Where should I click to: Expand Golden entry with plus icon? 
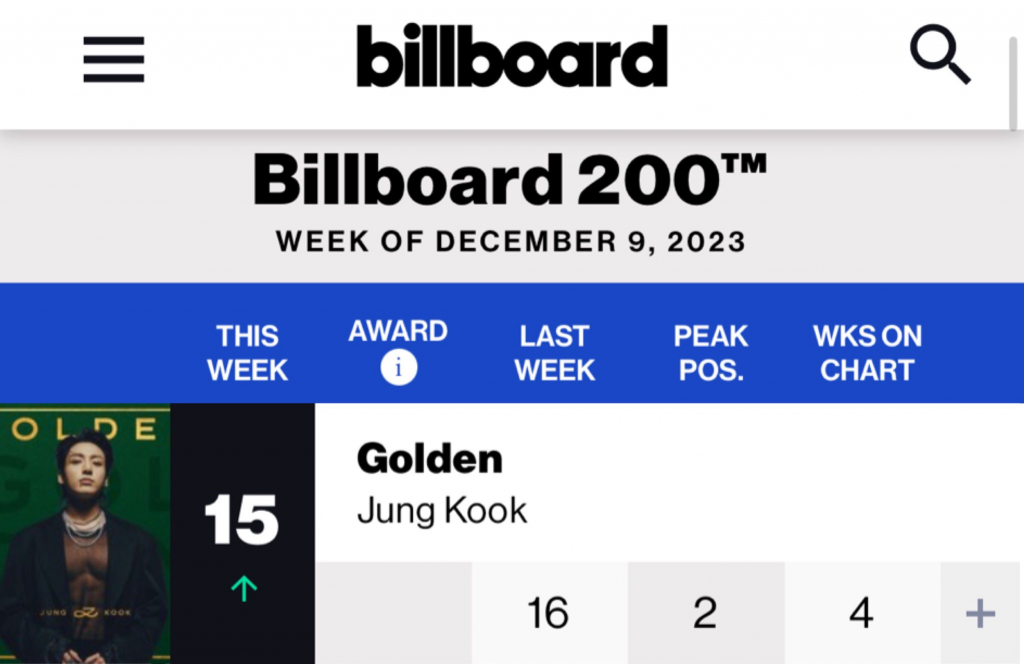[x=980, y=614]
